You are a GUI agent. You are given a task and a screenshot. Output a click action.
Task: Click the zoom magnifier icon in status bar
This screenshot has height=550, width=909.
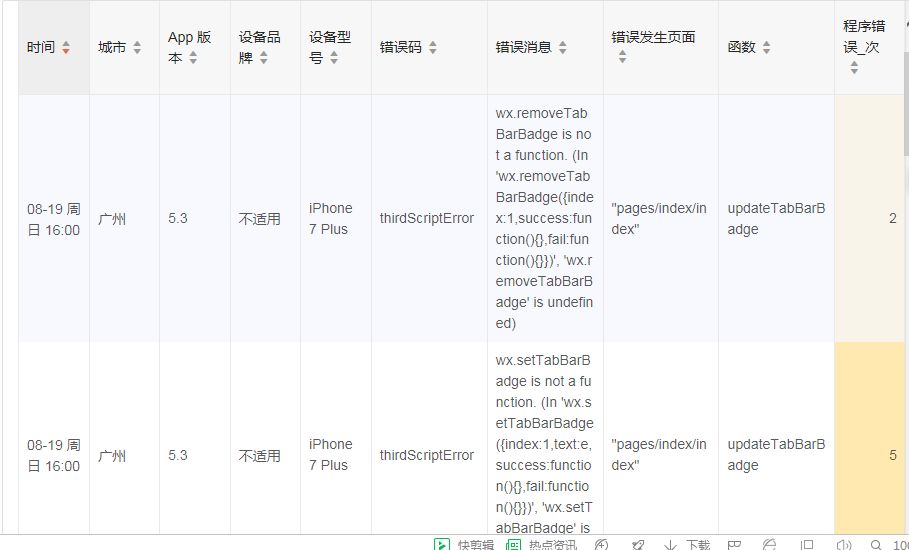pos(876,544)
